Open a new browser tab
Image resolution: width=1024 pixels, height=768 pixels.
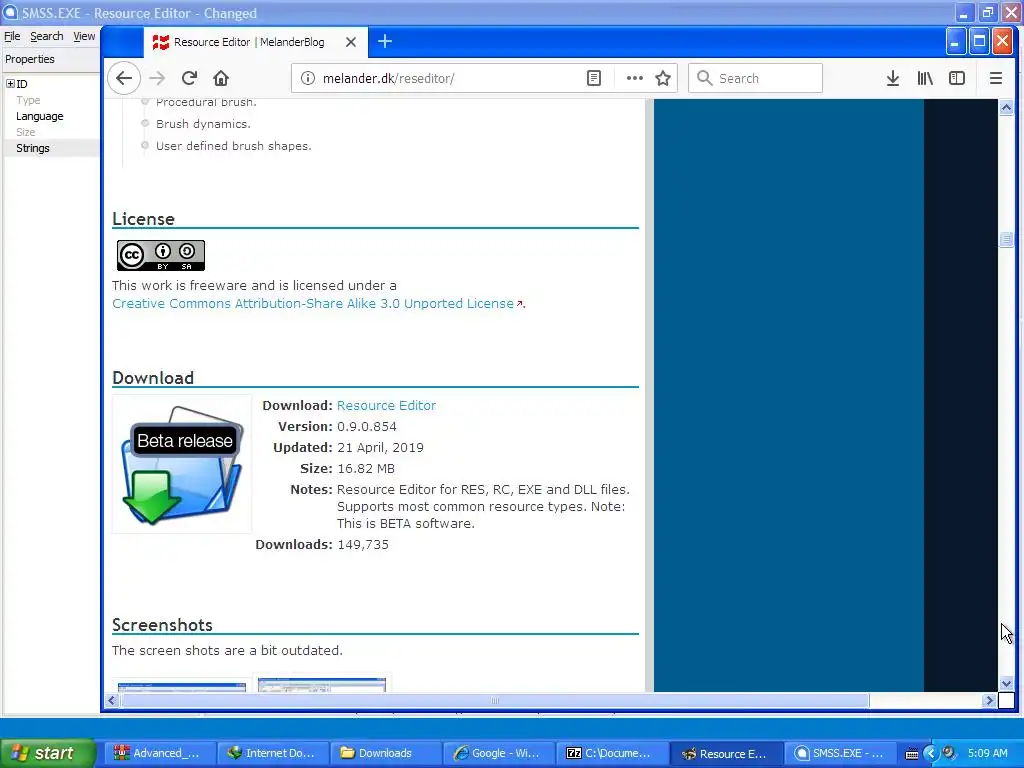tap(385, 42)
